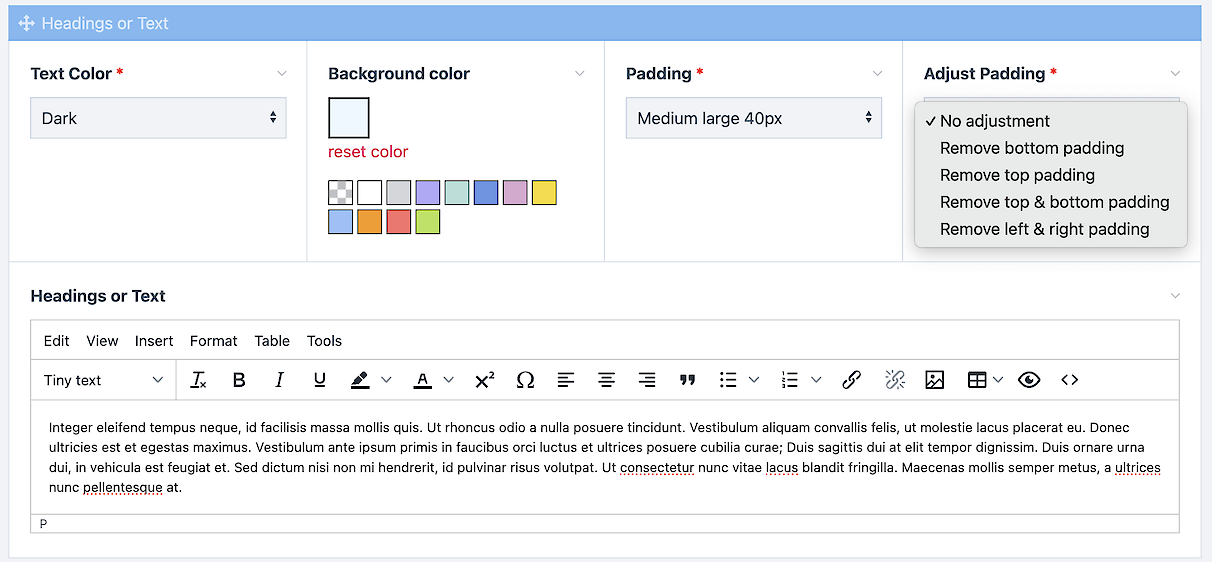Image resolution: width=1212 pixels, height=562 pixels.
Task: Open the source code view icon
Action: point(1070,380)
